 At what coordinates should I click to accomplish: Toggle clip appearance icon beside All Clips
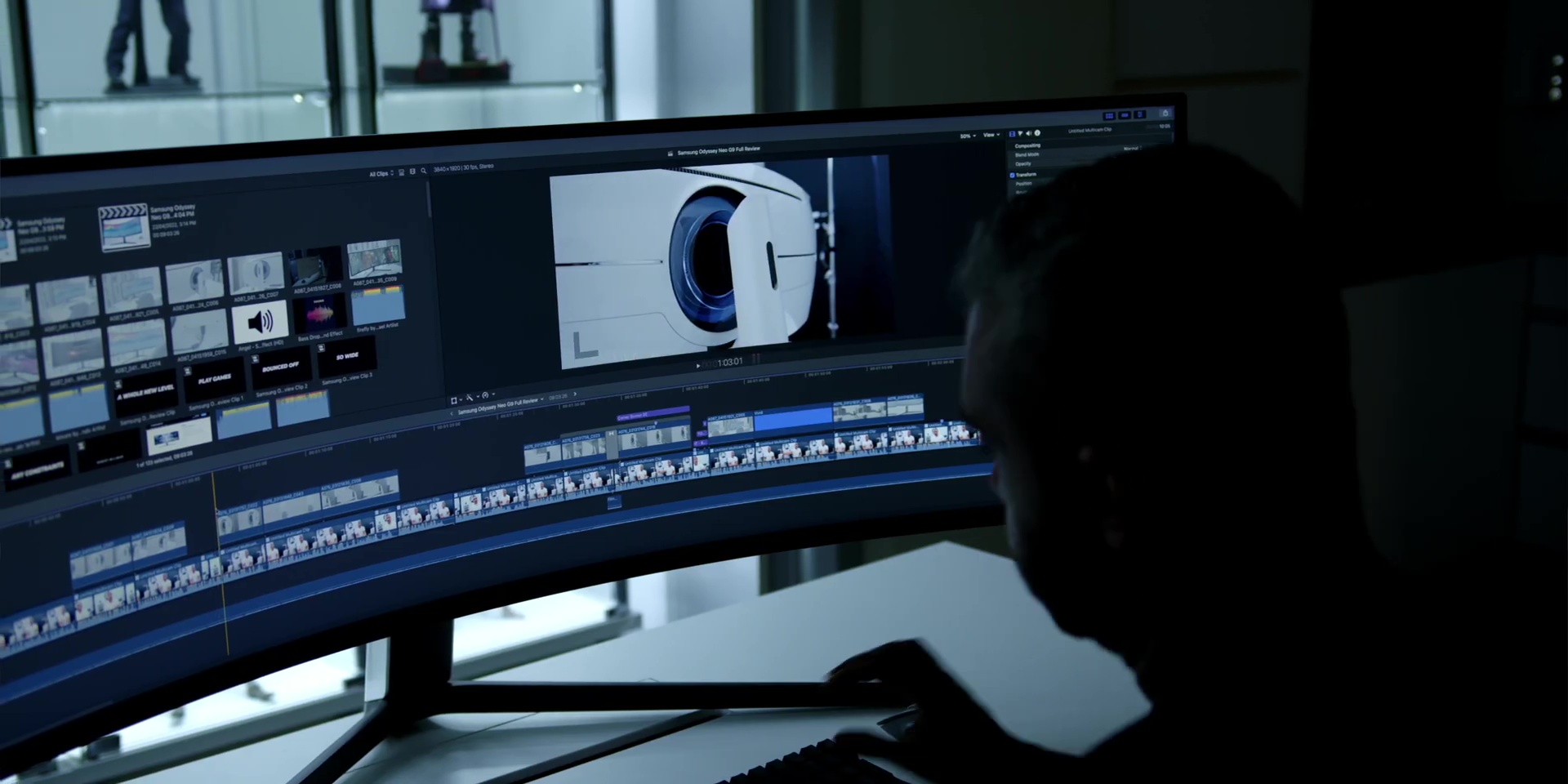point(402,172)
